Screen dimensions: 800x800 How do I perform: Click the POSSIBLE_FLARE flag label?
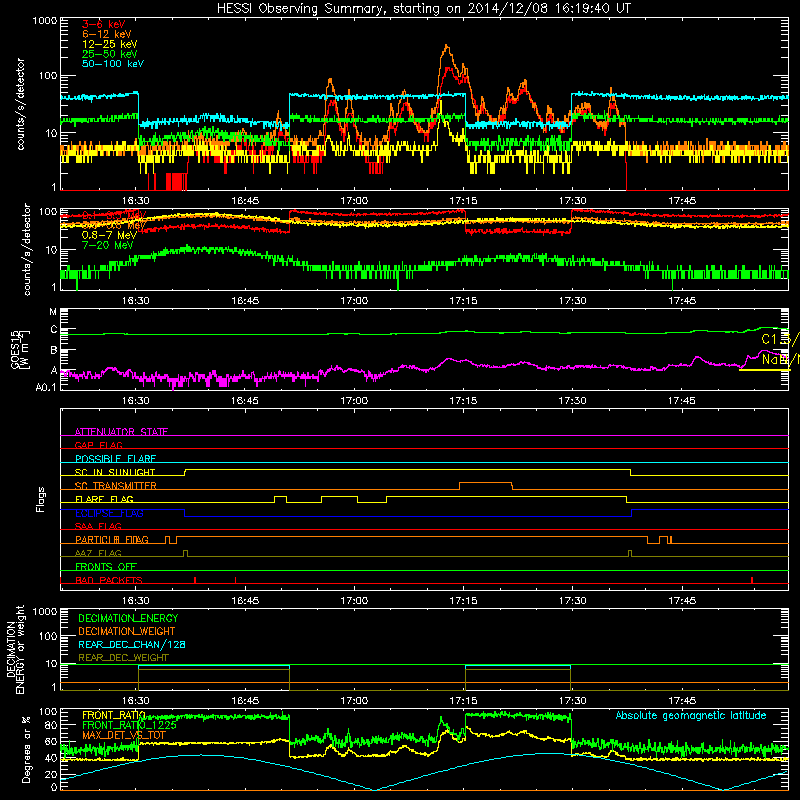tap(115, 459)
